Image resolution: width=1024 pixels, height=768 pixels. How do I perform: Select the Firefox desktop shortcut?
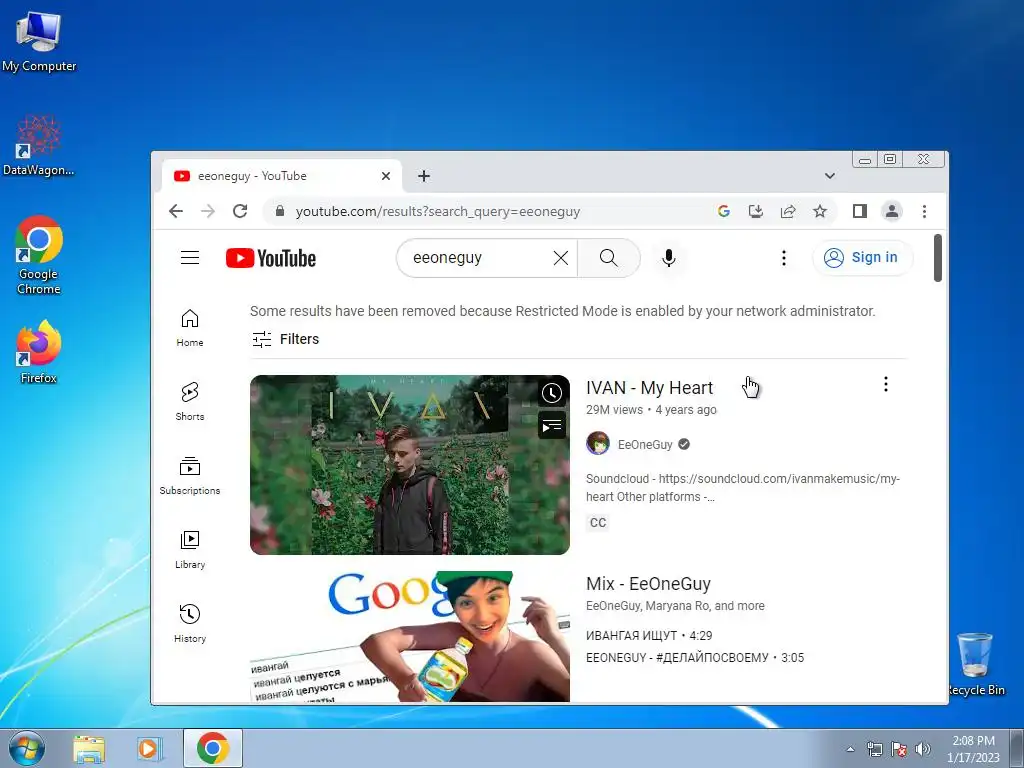coord(39,351)
